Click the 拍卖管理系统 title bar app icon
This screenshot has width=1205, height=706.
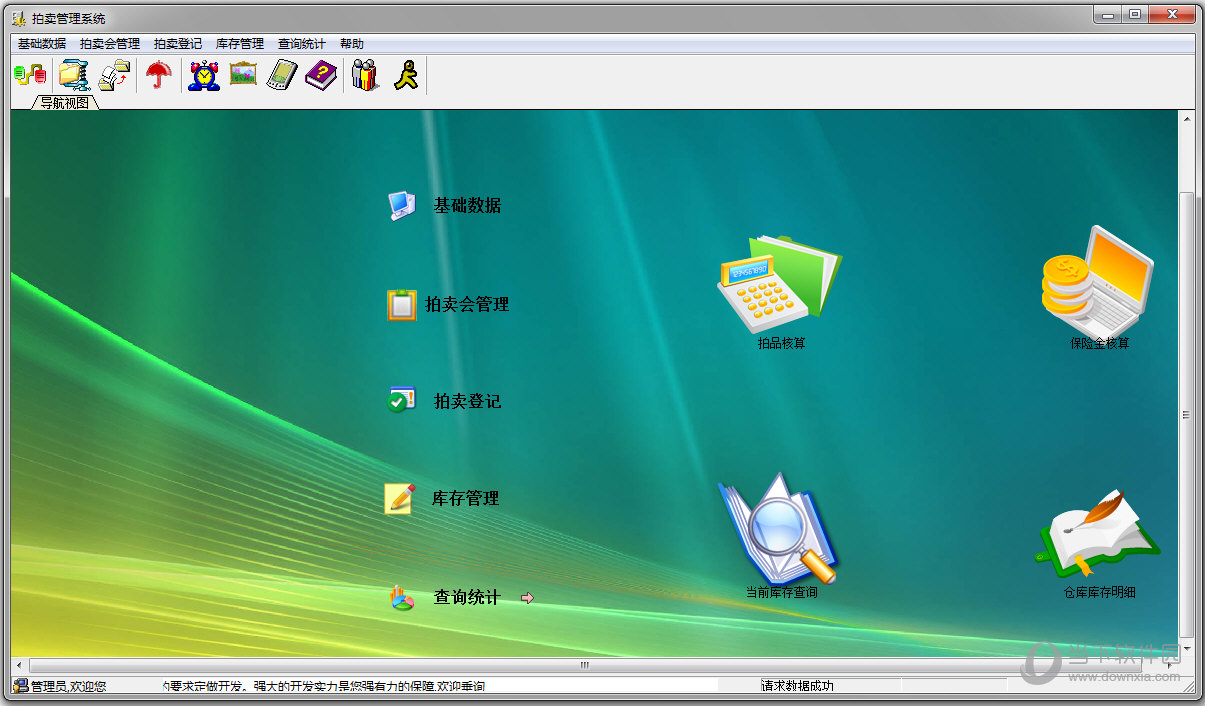click(x=19, y=18)
